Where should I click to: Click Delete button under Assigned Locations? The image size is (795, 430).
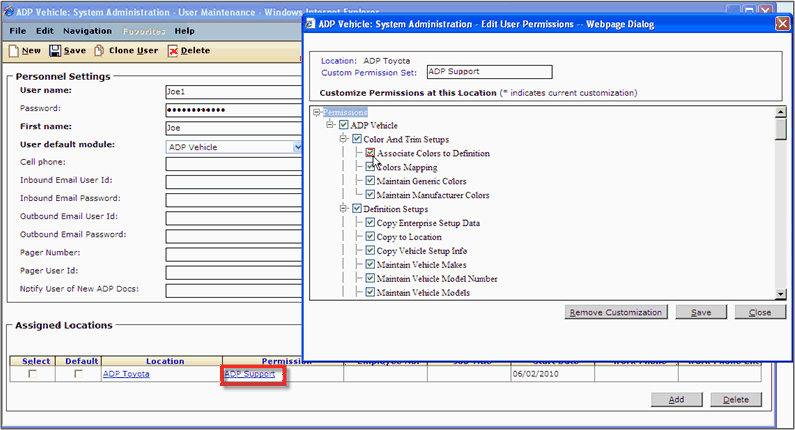coord(736,400)
